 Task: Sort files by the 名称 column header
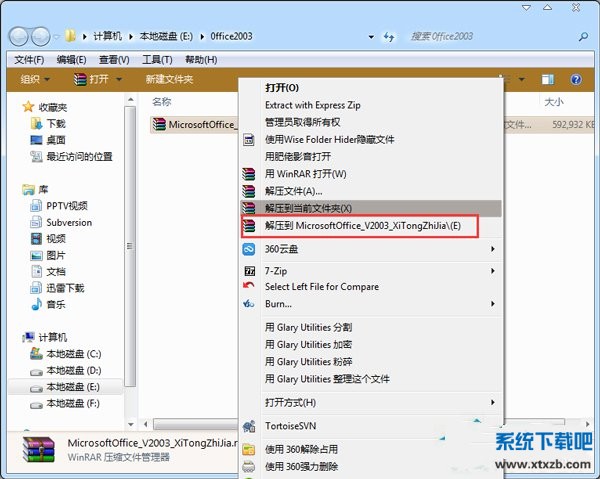pyautogui.click(x=162, y=102)
